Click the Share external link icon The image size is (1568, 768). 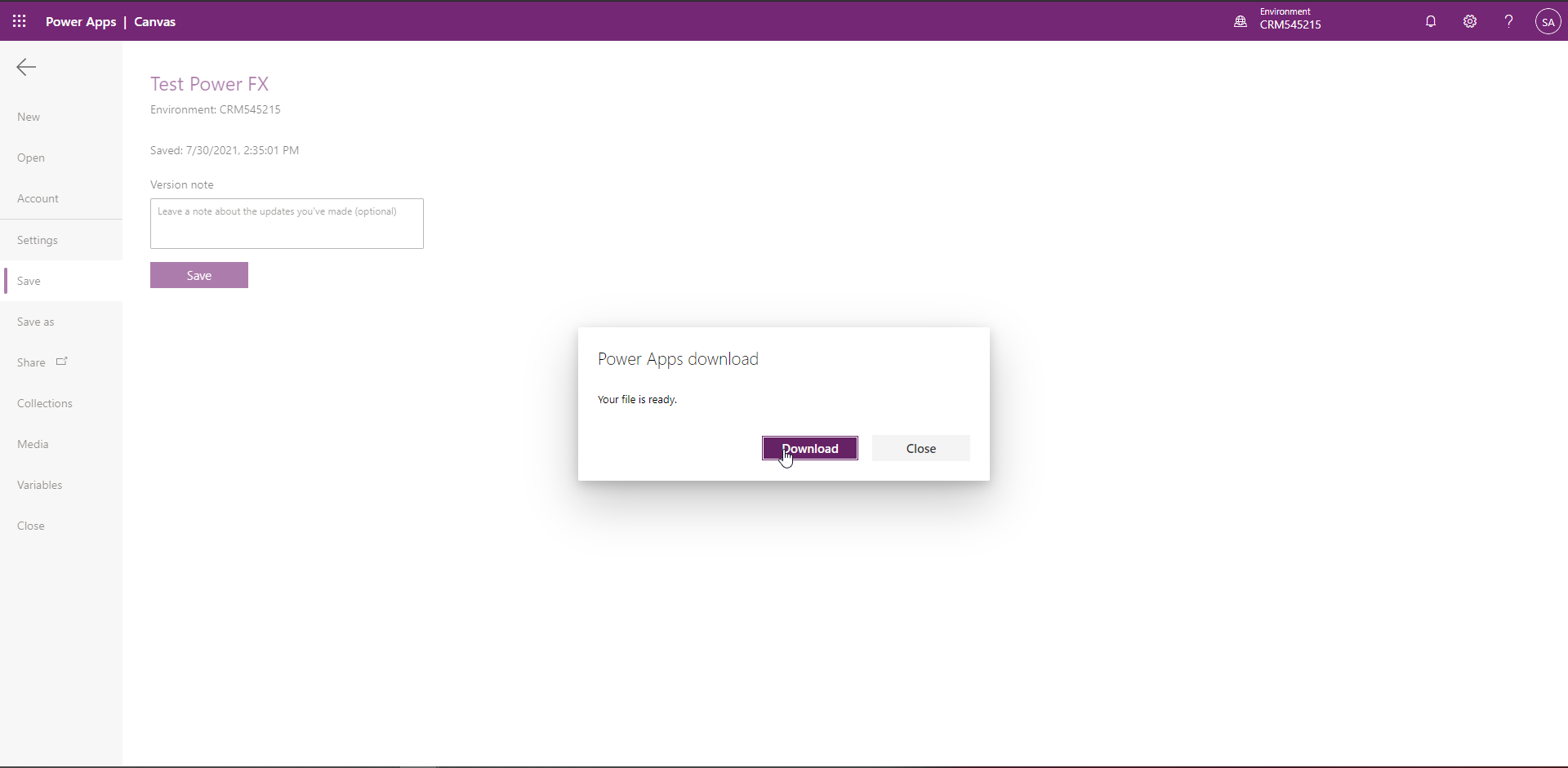(61, 361)
